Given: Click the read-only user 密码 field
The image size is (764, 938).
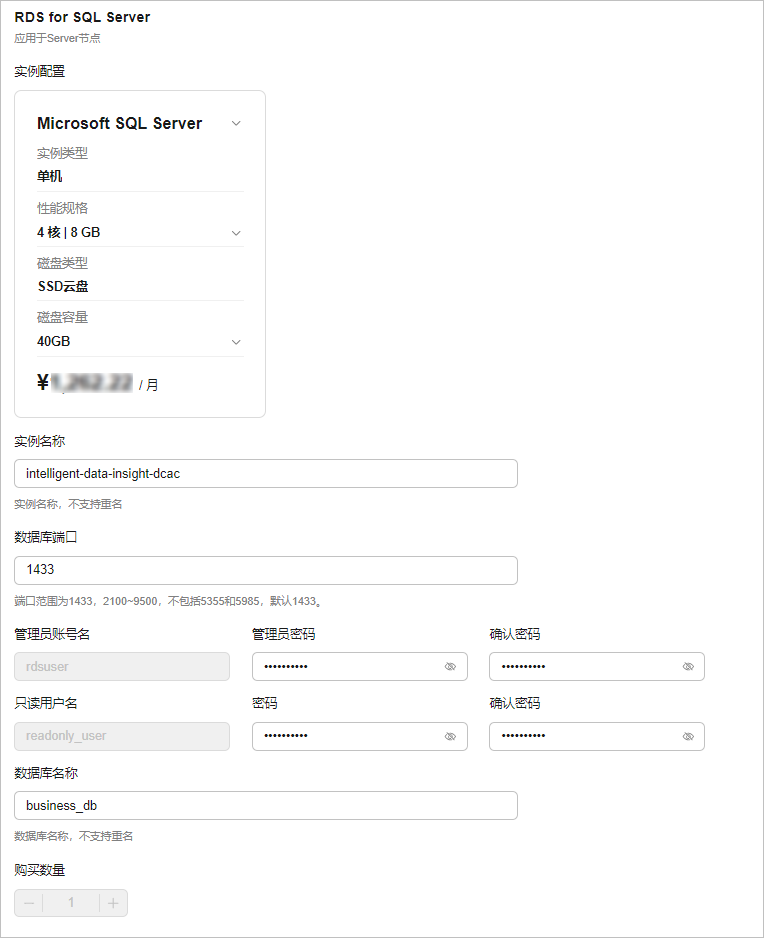Looking at the screenshot, I should [x=360, y=736].
